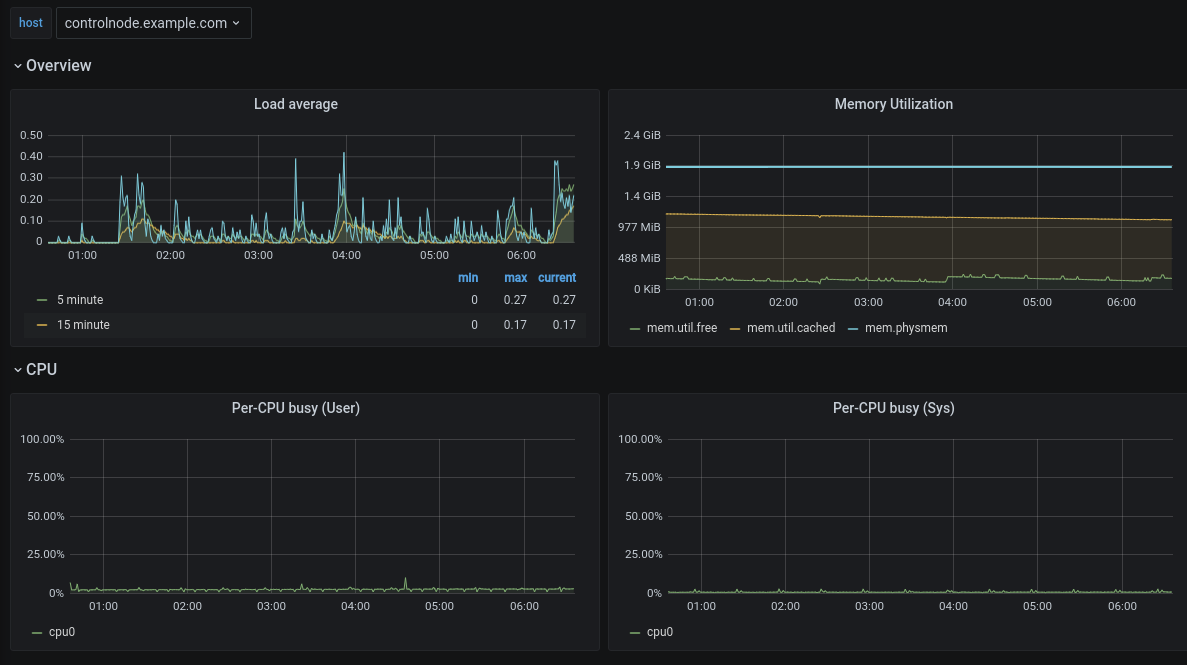
Task: Click the Per-CPU busy (Sys) panel title
Action: (893, 408)
